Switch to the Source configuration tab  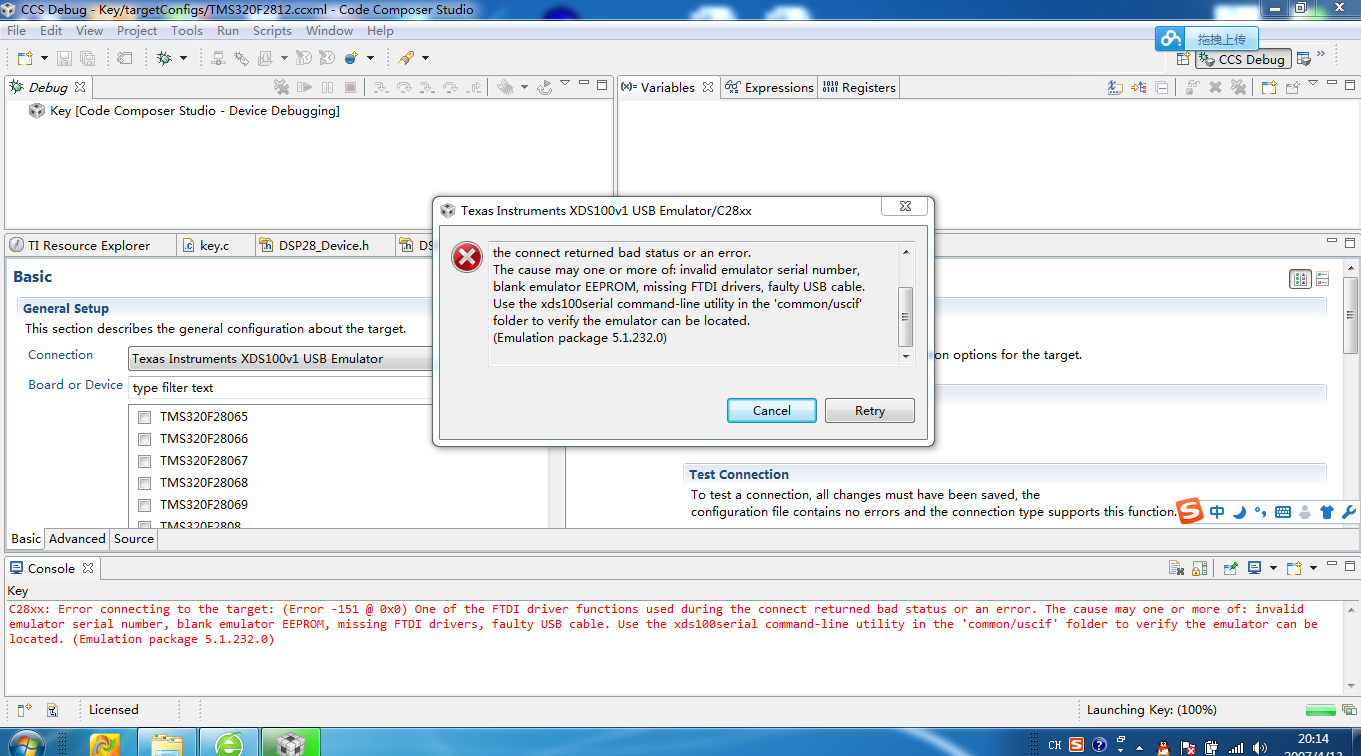[134, 538]
